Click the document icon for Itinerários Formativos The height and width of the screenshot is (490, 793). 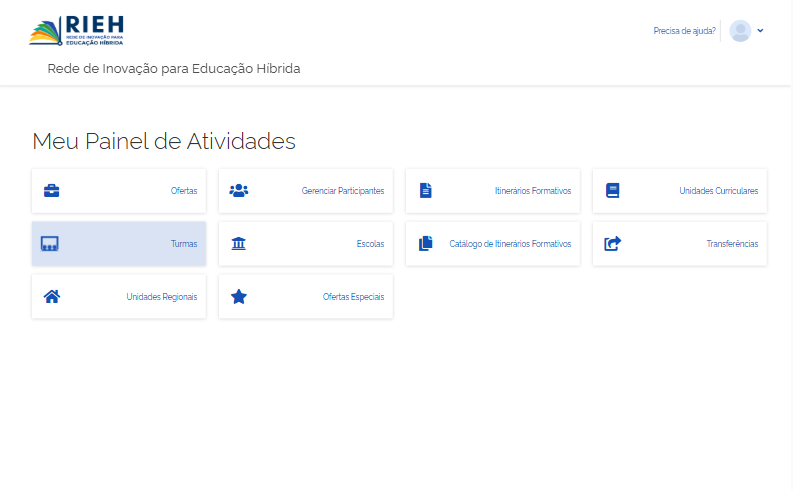[425, 191]
